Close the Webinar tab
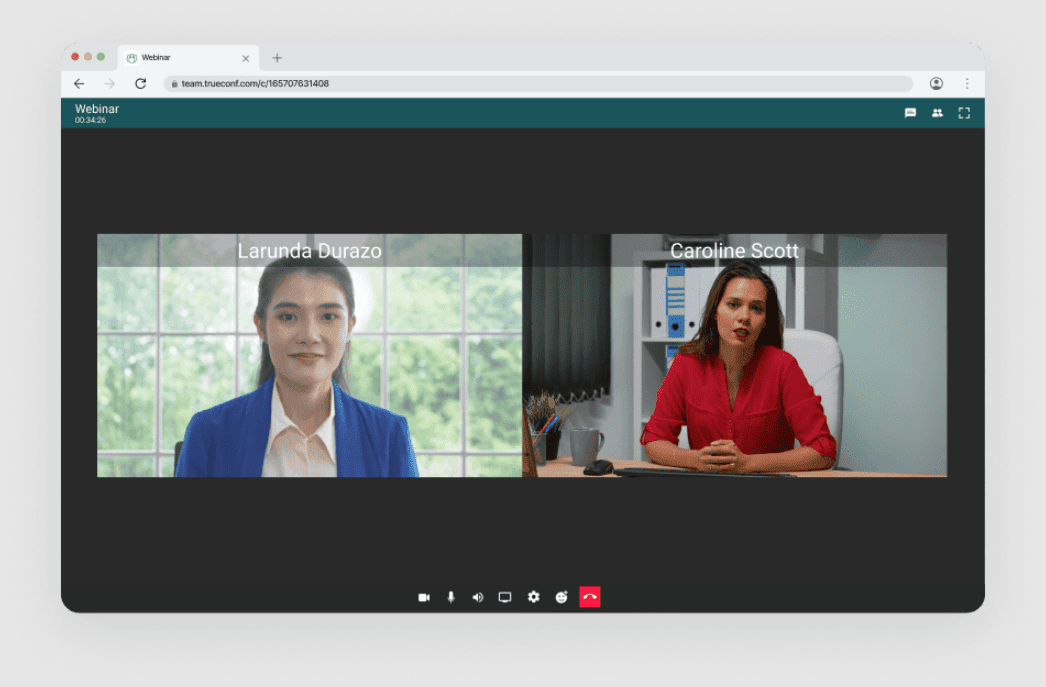The height and width of the screenshot is (687, 1046). (x=245, y=58)
